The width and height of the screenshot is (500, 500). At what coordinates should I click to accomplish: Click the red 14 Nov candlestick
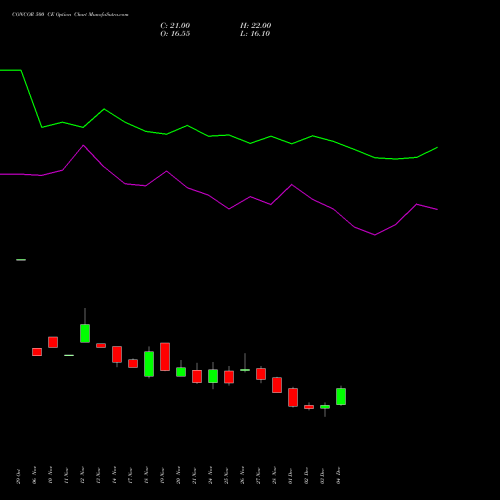click(x=117, y=354)
